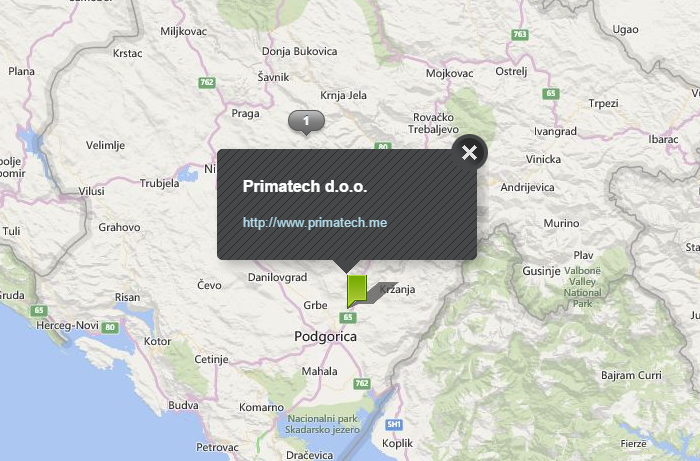
Task: Select the Kotor town label
Action: 158,342
